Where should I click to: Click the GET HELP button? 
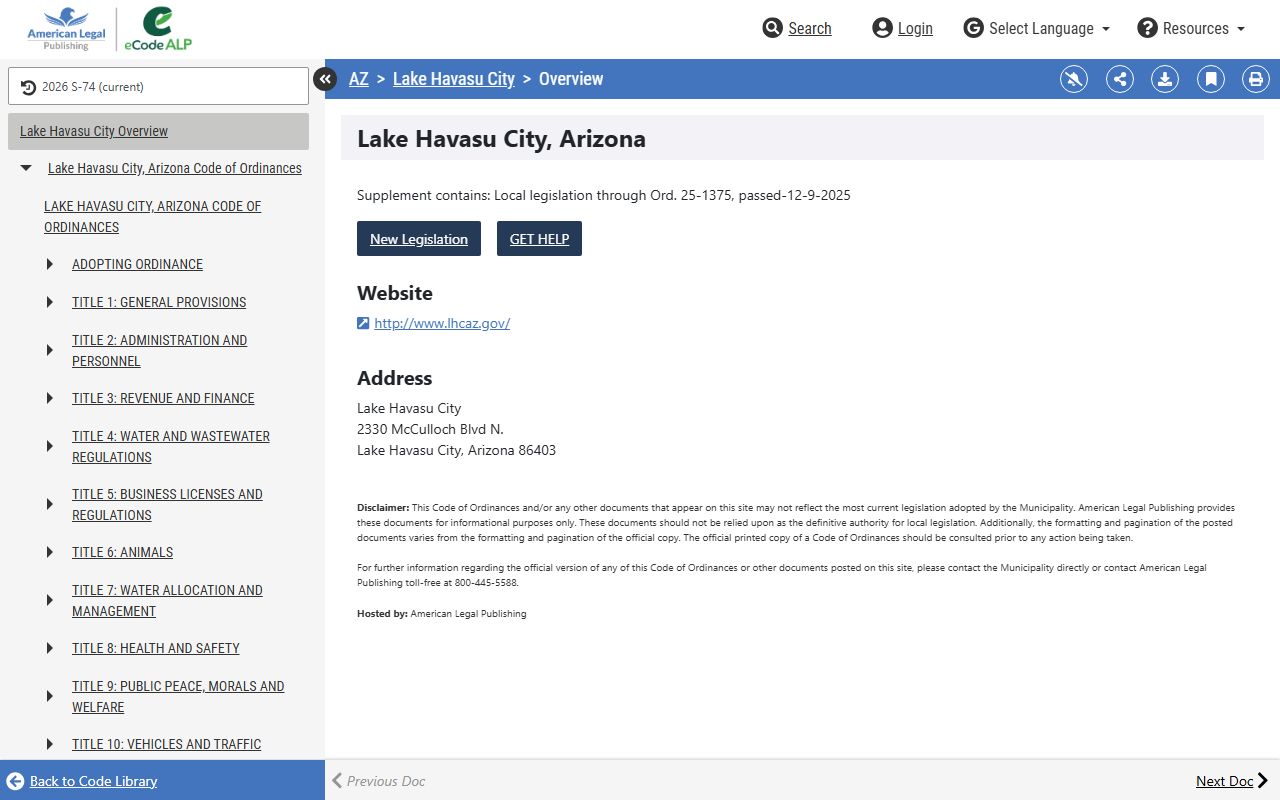pos(539,239)
